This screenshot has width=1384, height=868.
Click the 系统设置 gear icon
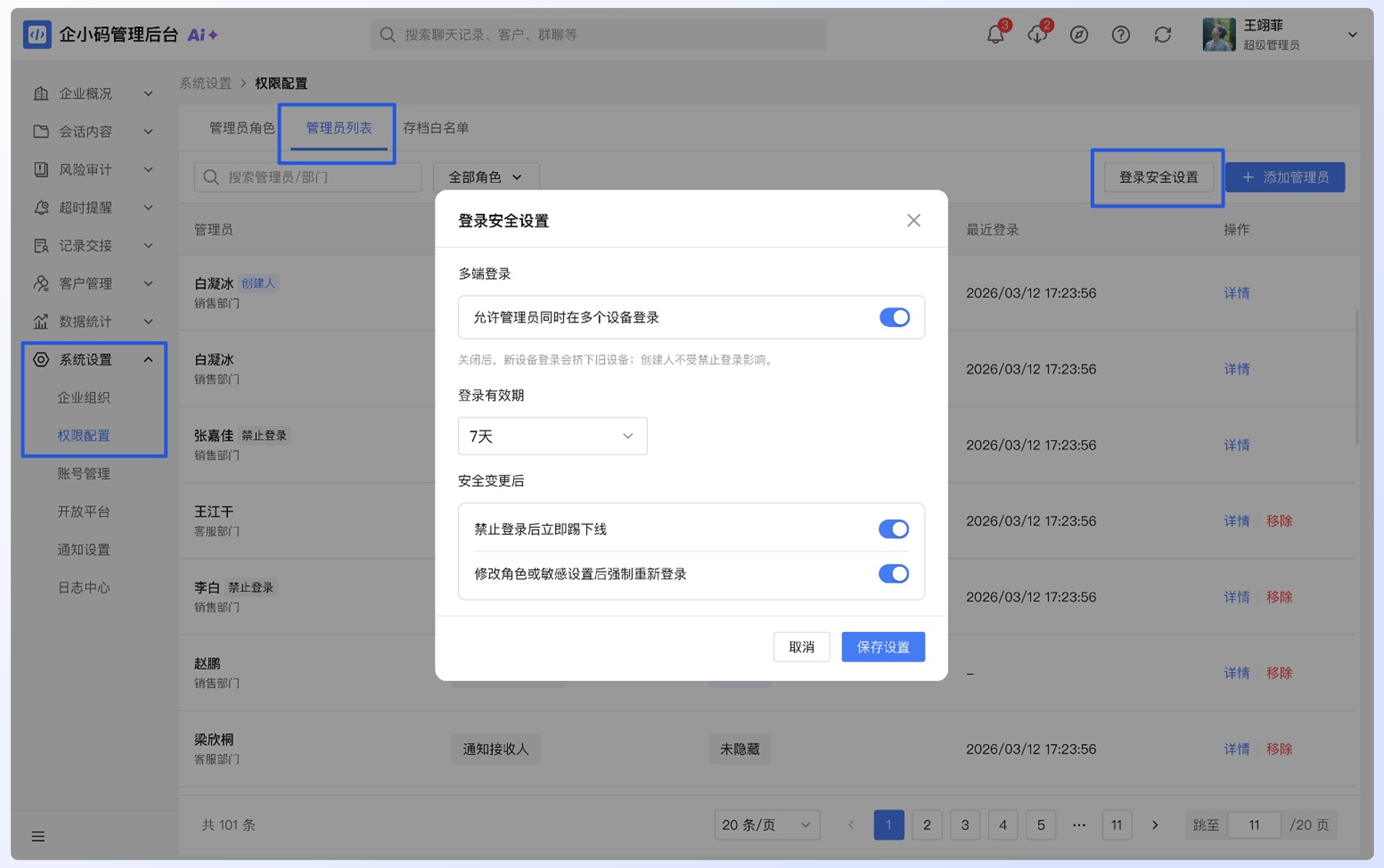pyautogui.click(x=41, y=359)
